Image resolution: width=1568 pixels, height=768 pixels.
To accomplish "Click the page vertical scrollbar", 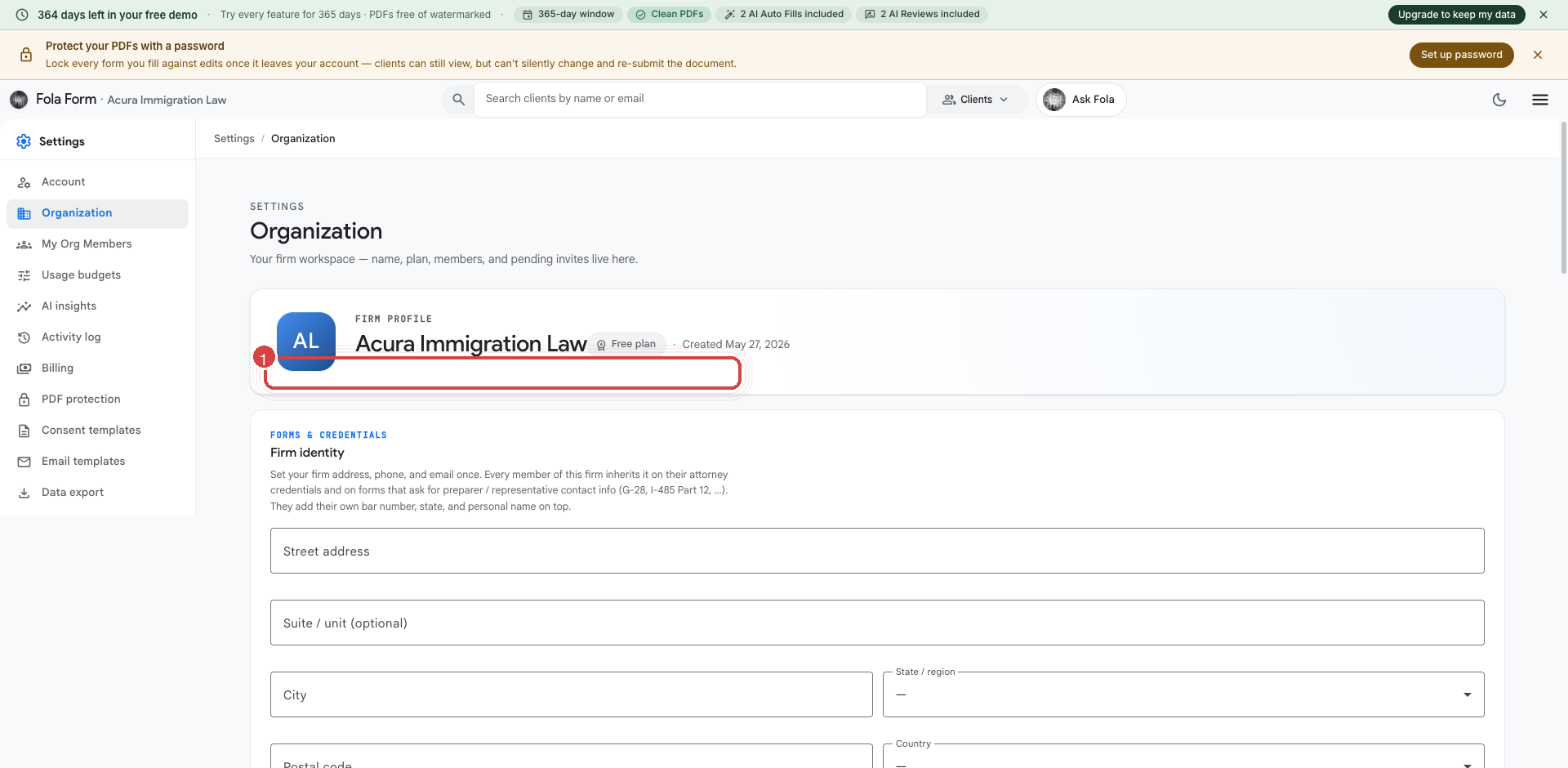I will [x=1563, y=197].
